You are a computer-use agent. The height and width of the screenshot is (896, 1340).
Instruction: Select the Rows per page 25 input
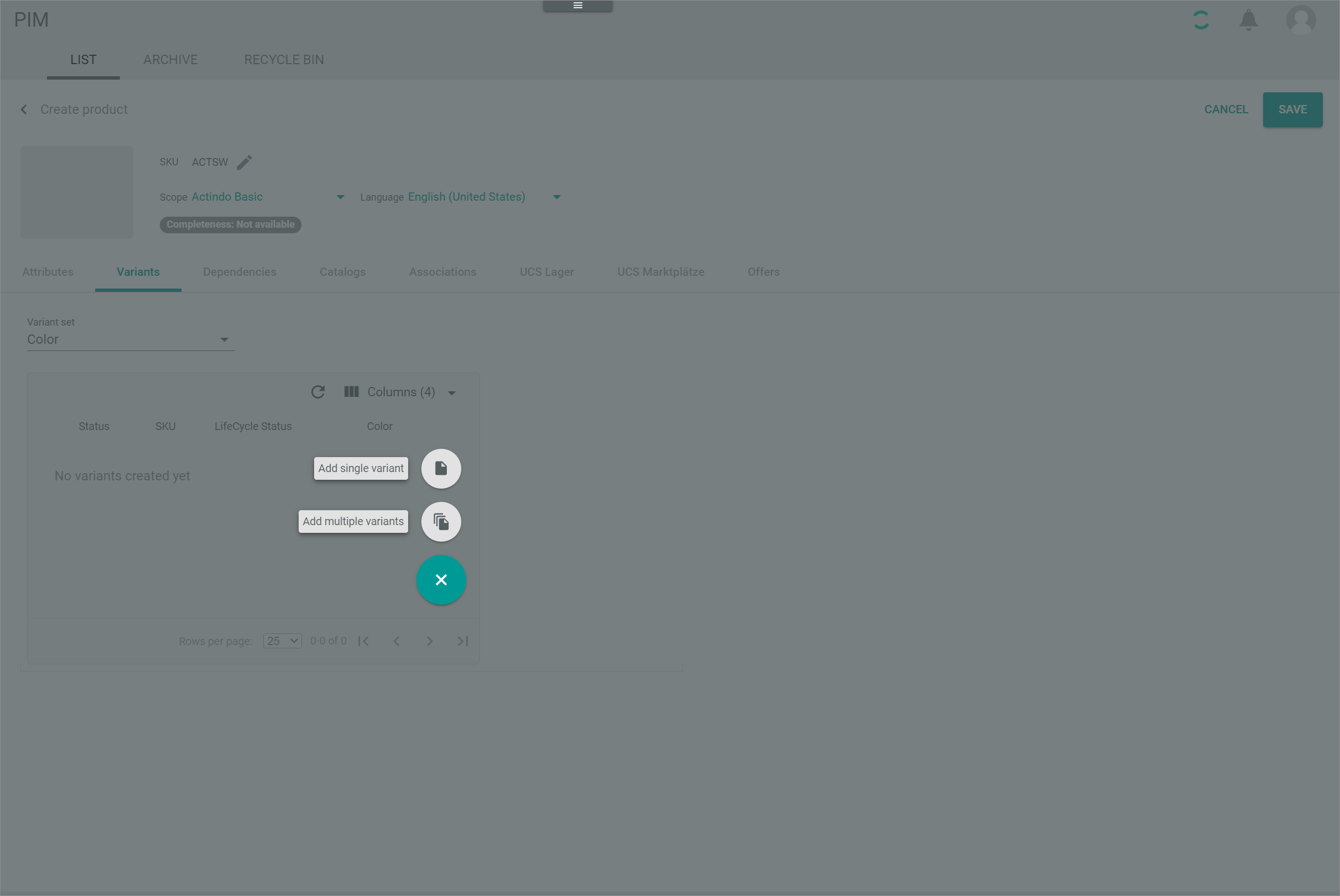coord(282,641)
